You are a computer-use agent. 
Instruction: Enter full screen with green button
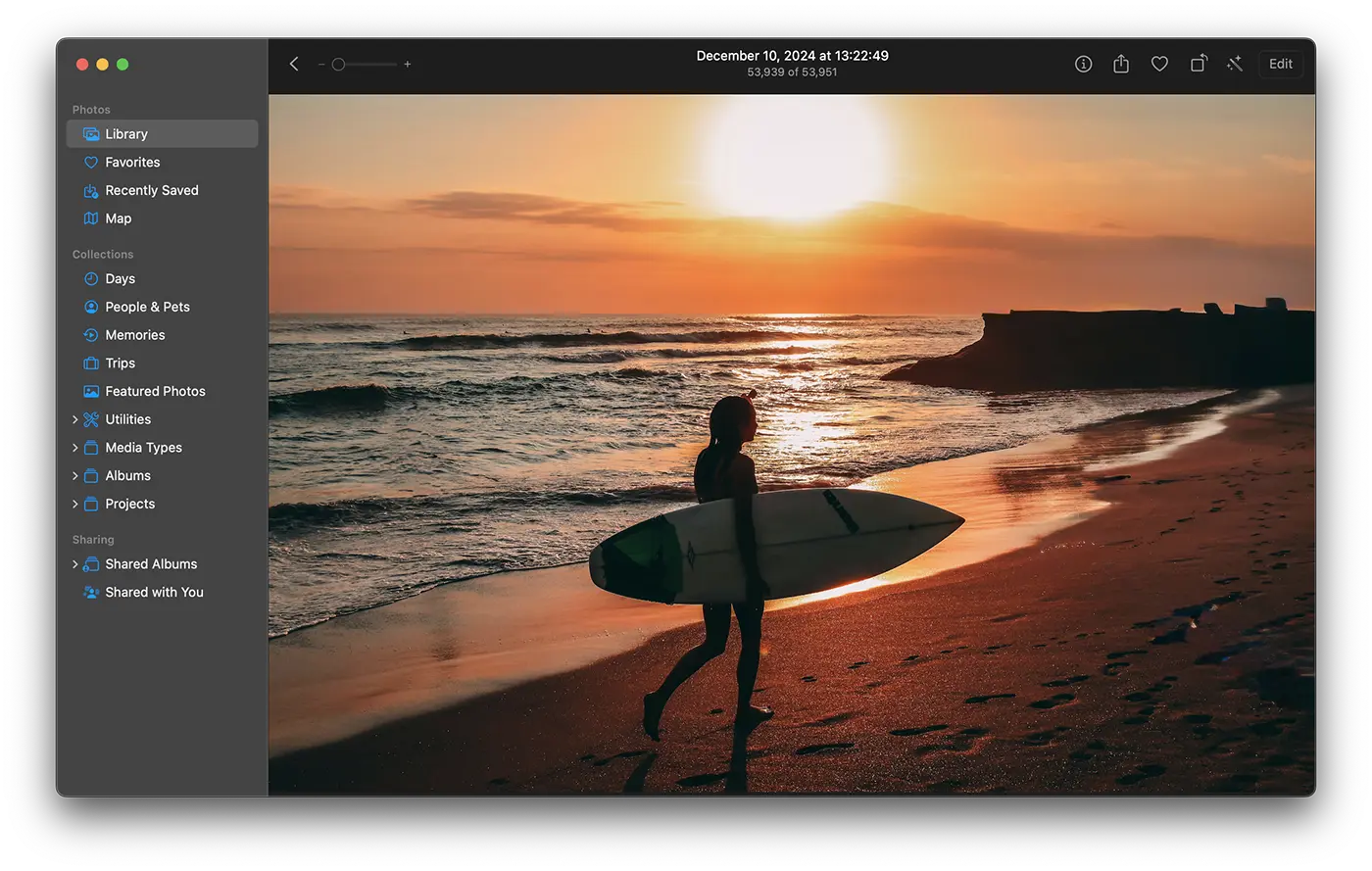[x=122, y=65]
